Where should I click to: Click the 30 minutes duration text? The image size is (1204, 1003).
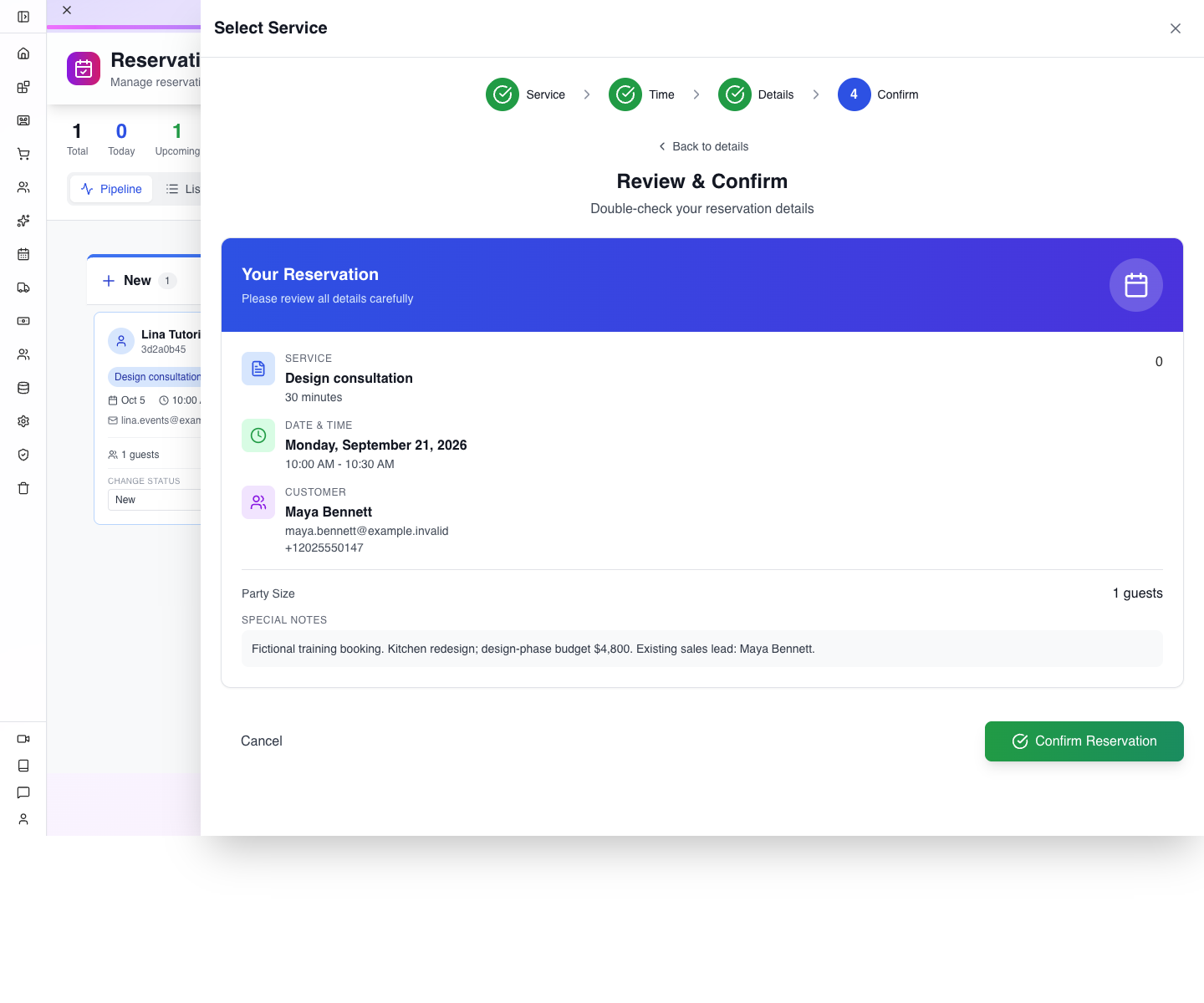click(314, 397)
